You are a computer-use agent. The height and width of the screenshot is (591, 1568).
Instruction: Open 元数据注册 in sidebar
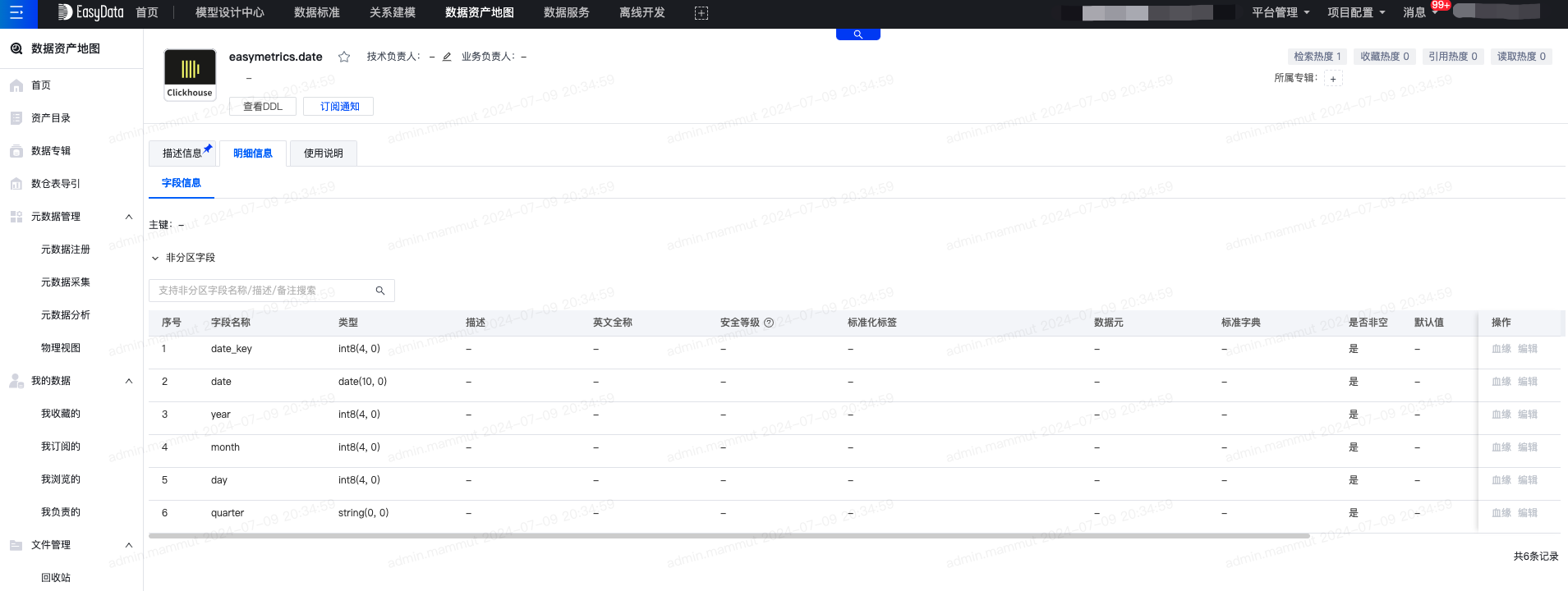pos(66,250)
